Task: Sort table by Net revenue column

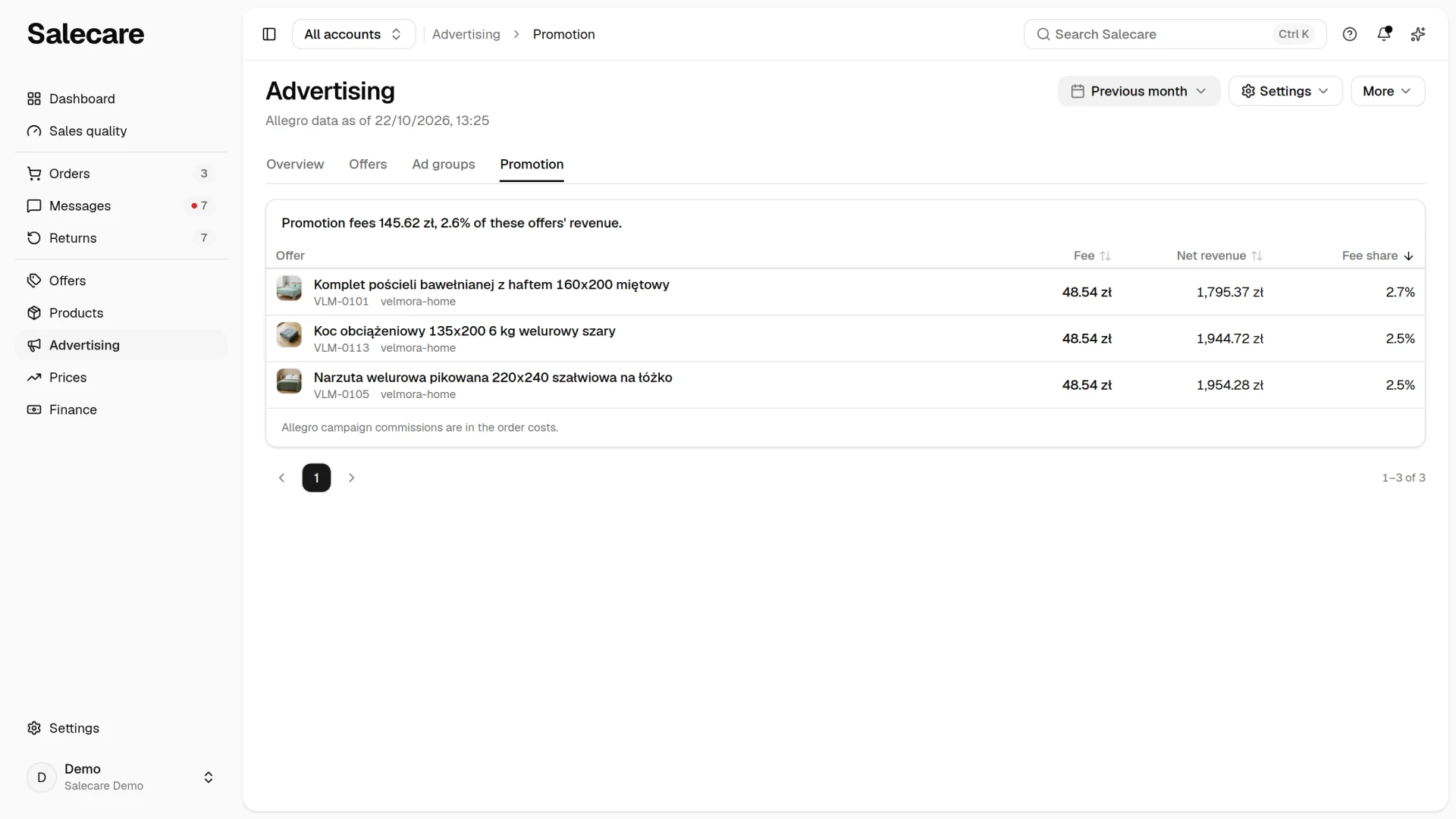Action: click(1219, 256)
